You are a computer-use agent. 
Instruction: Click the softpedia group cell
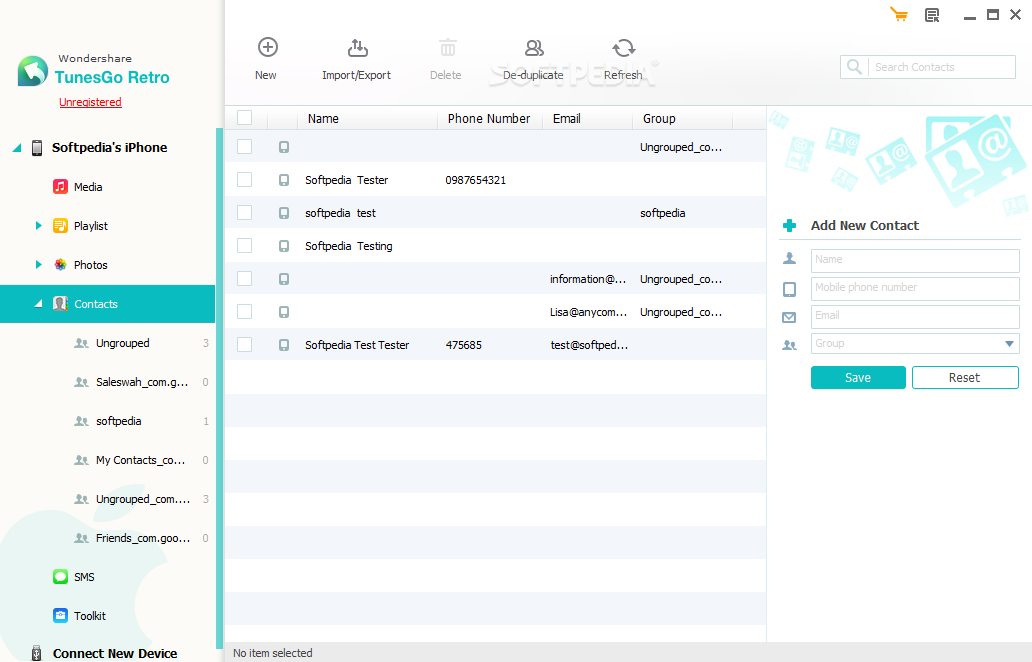(662, 213)
